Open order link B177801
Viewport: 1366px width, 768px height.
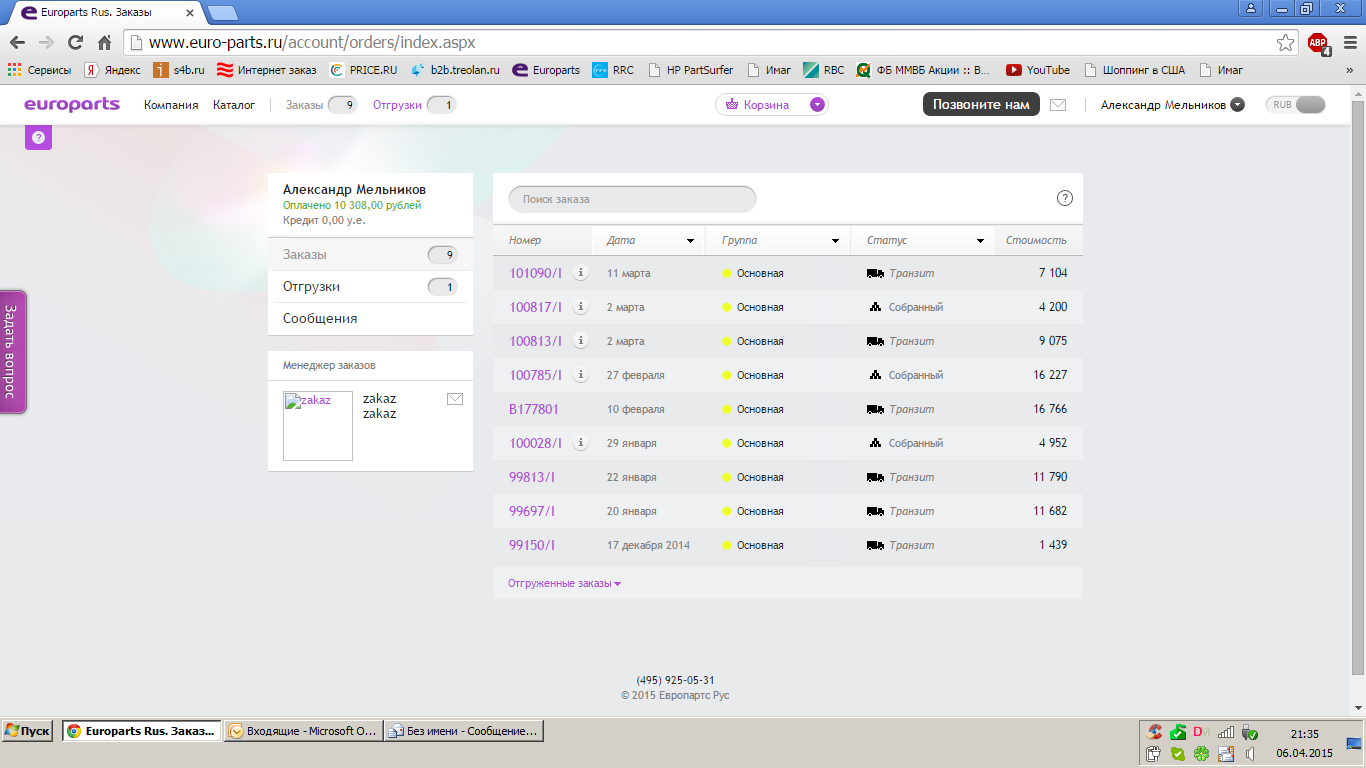(x=533, y=409)
